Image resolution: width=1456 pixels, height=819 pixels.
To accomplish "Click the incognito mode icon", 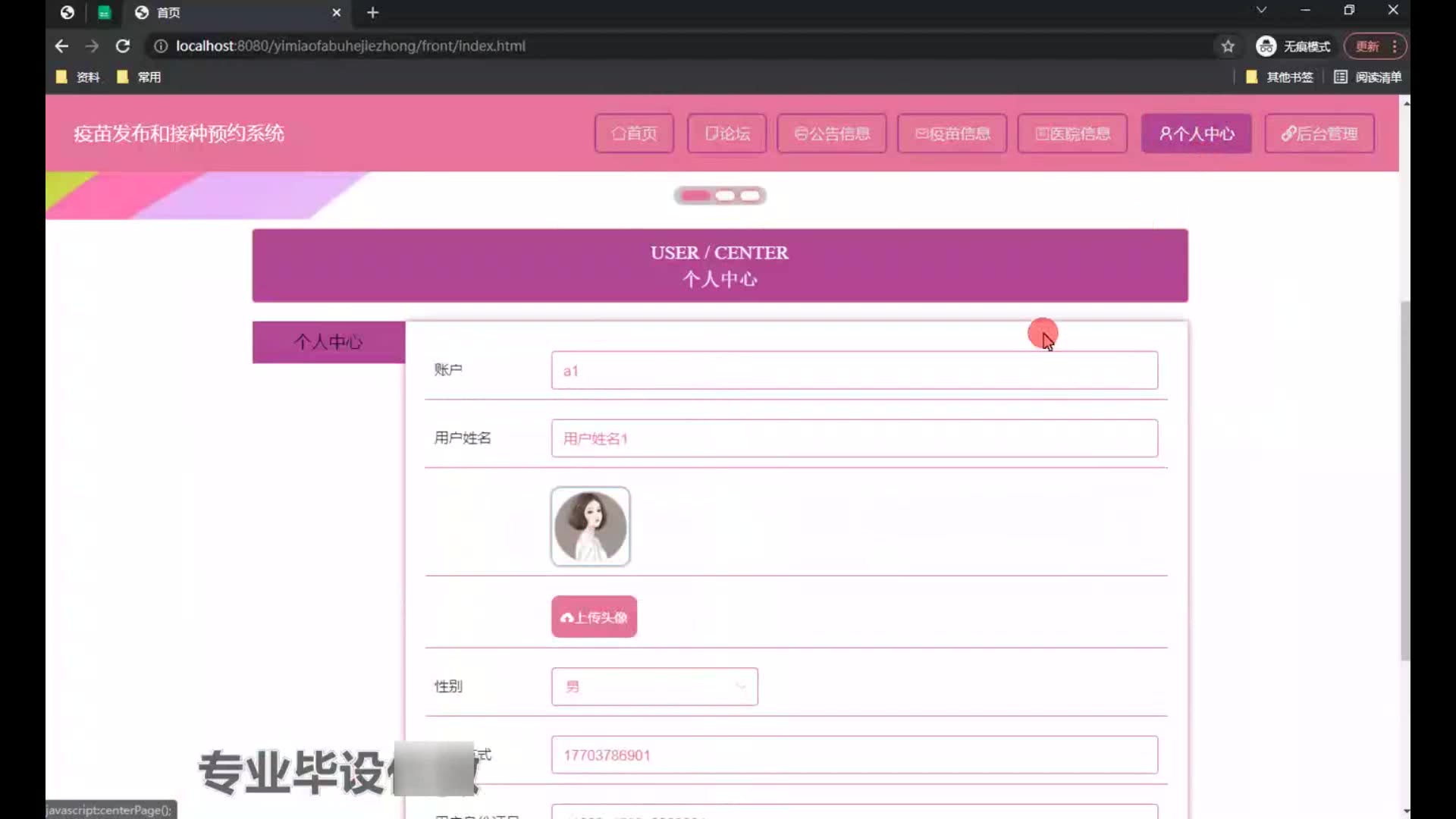I will click(1266, 46).
